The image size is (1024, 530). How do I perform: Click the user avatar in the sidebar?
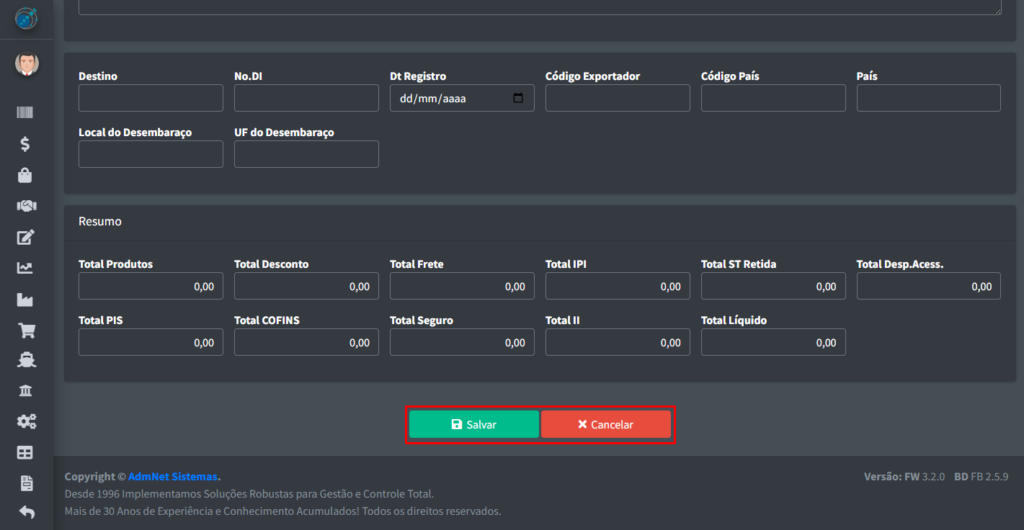[26, 64]
